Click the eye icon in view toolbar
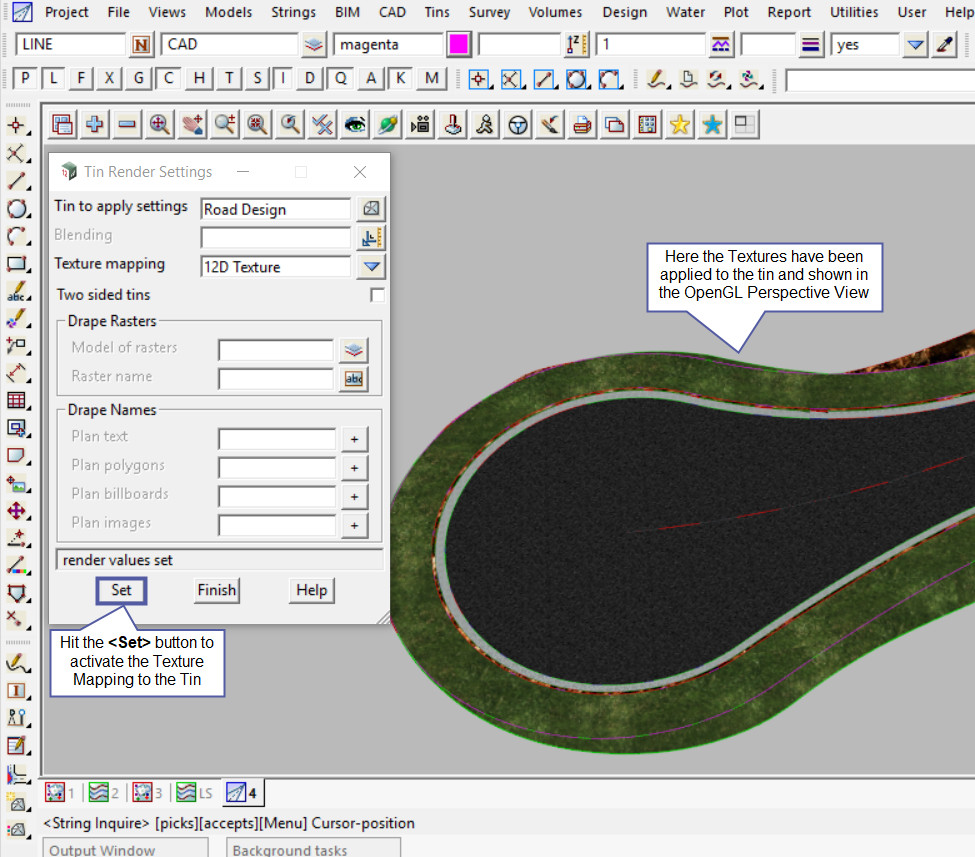This screenshot has height=857, width=975. pyautogui.click(x=355, y=124)
